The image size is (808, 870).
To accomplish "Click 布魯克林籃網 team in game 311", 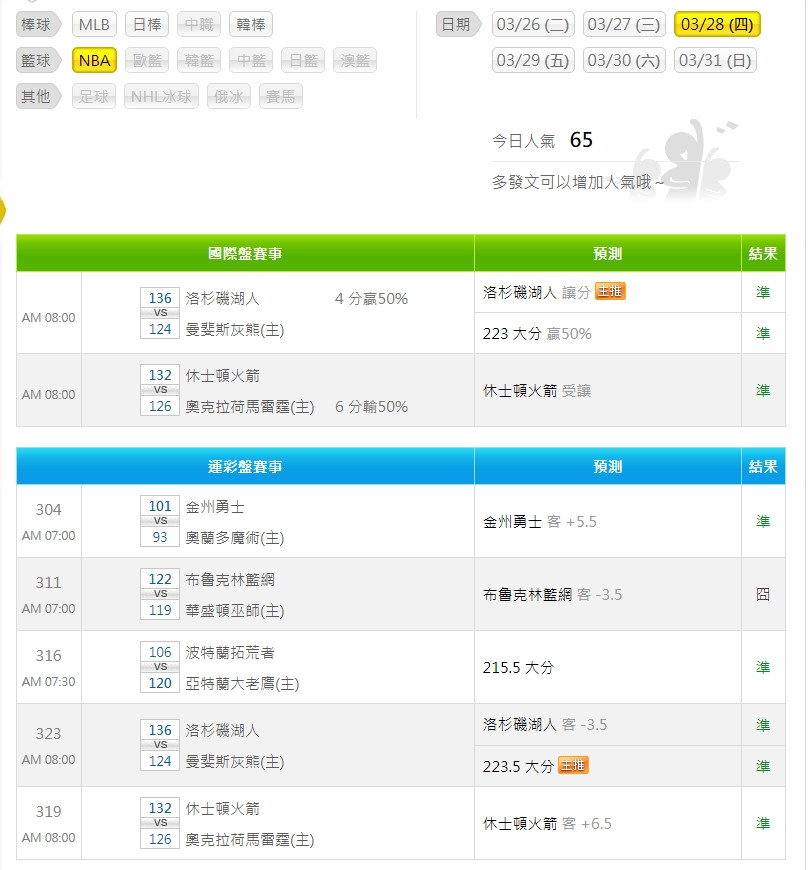I will [x=230, y=579].
